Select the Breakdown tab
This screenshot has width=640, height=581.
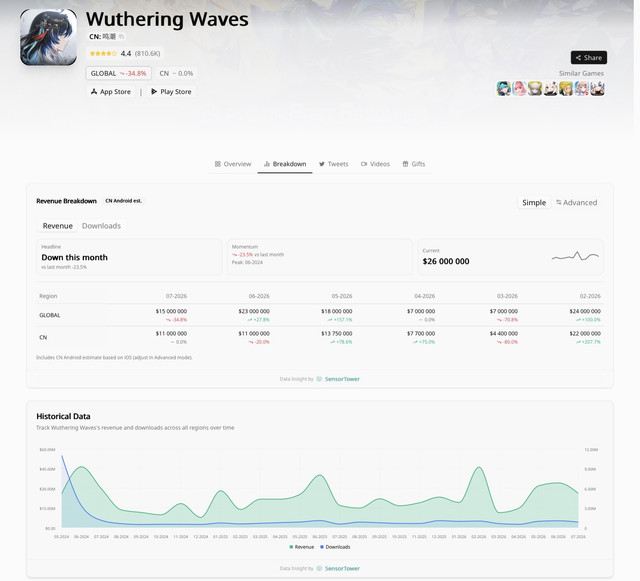pos(285,164)
